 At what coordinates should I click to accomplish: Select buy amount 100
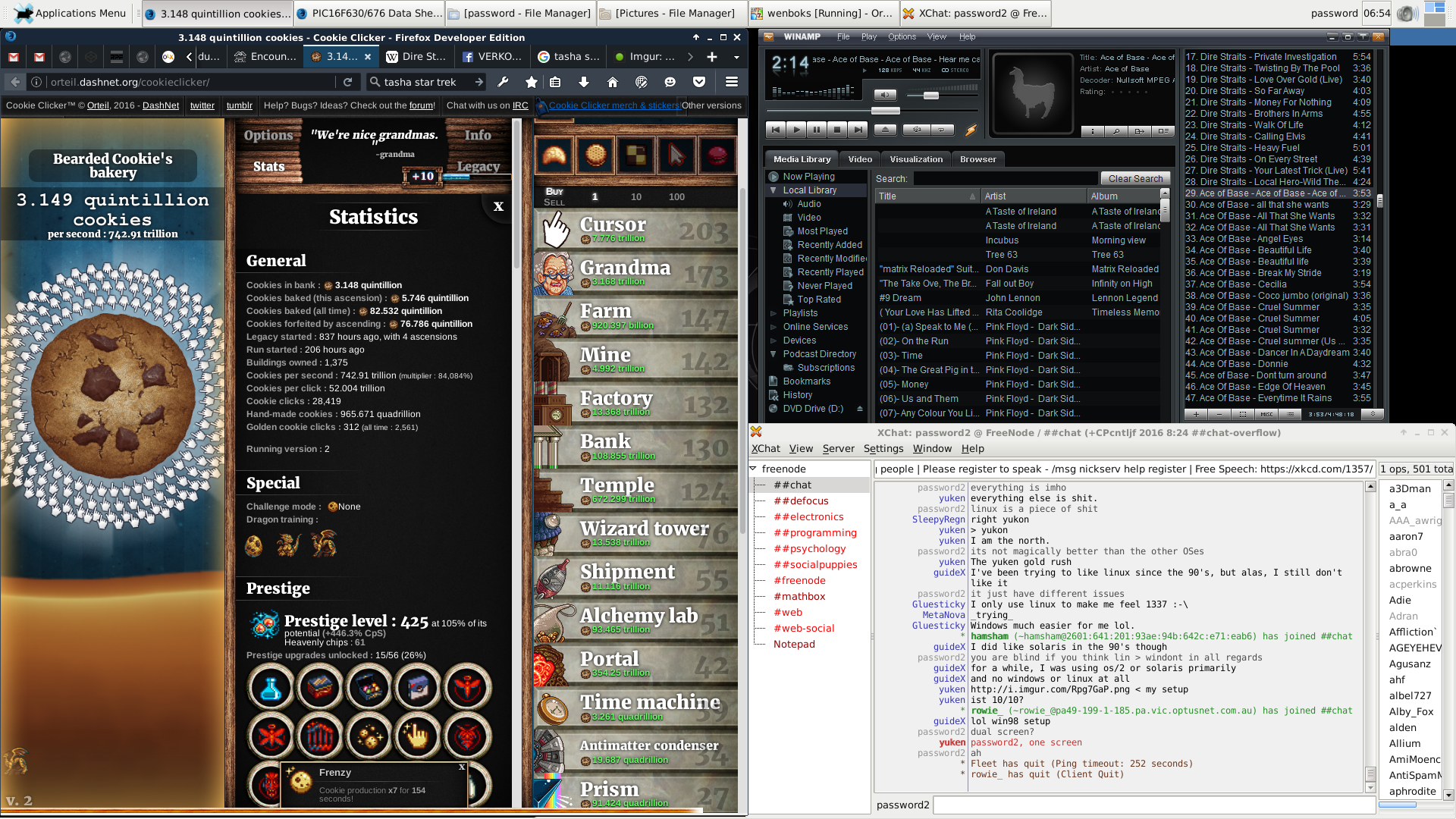click(676, 196)
